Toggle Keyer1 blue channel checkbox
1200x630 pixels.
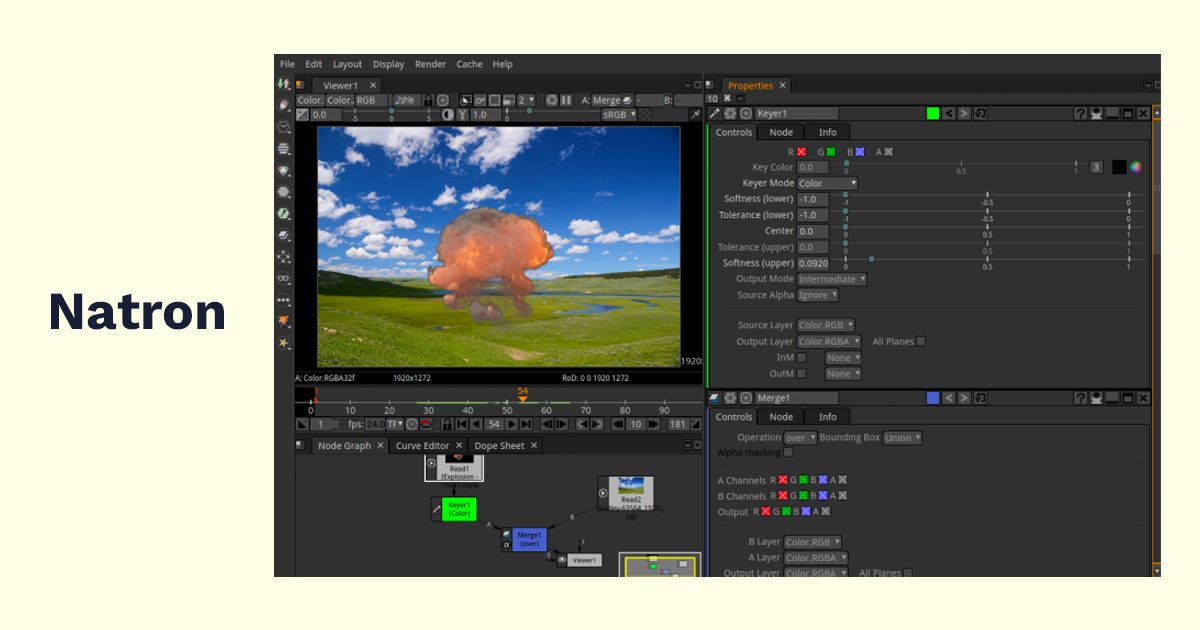(x=859, y=152)
